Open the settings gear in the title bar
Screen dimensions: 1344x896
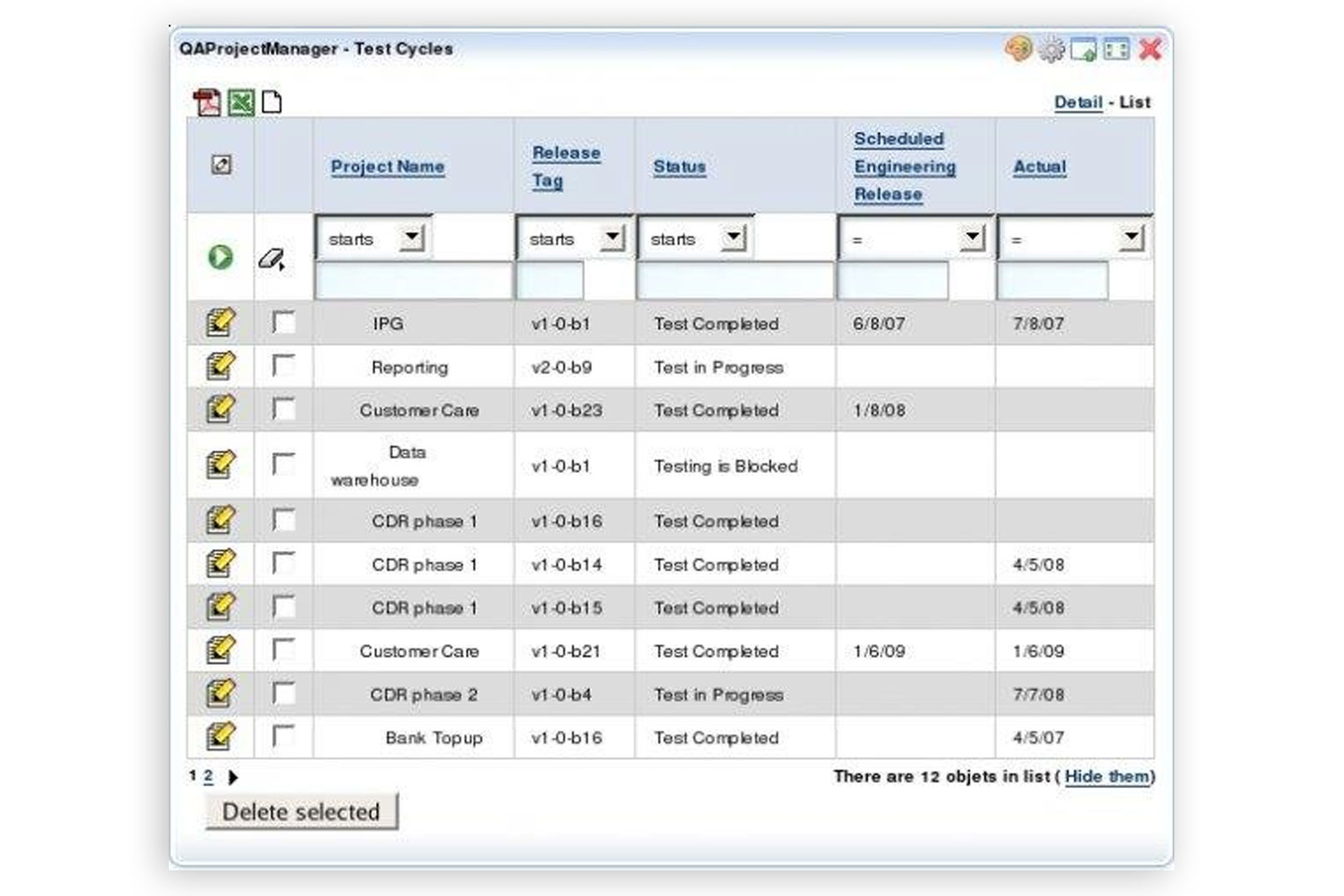1052,49
